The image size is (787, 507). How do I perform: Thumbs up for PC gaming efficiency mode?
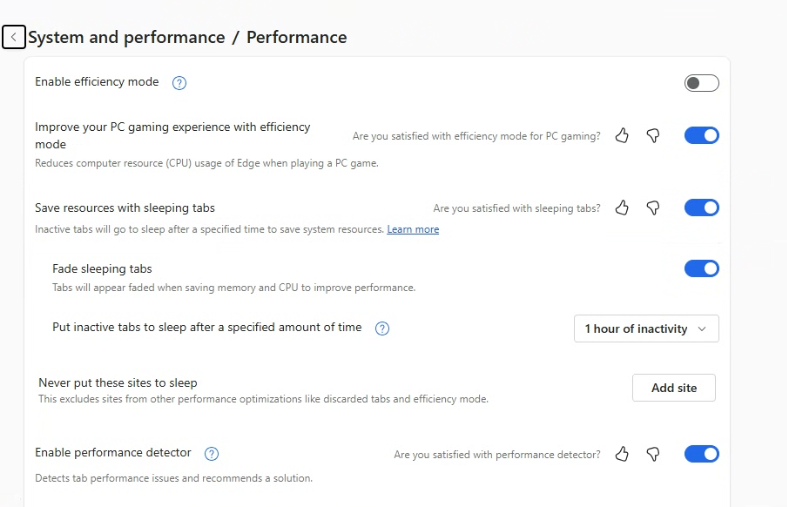point(622,136)
